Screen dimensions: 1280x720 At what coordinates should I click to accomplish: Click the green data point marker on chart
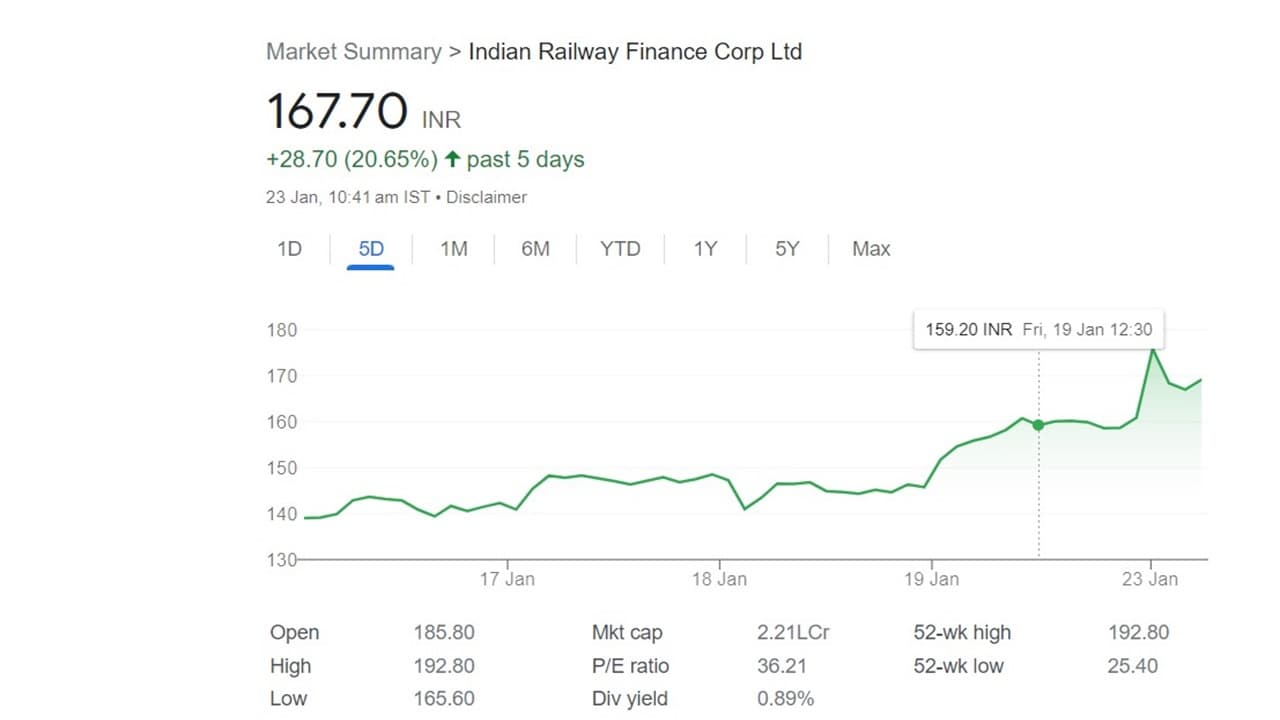[1038, 425]
